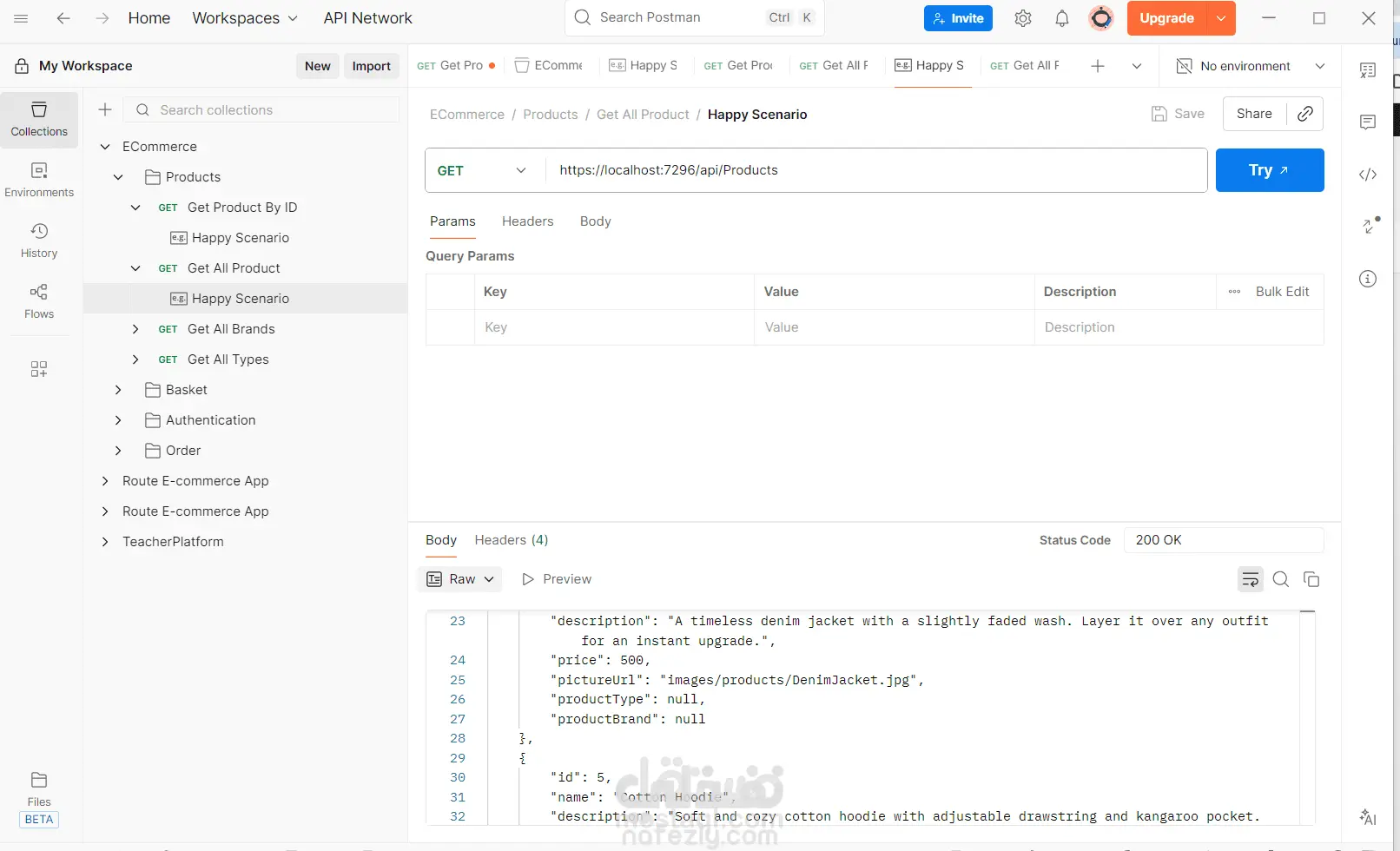The height and width of the screenshot is (851, 1400).
Task: Collapse the Products folder
Action: click(x=118, y=177)
